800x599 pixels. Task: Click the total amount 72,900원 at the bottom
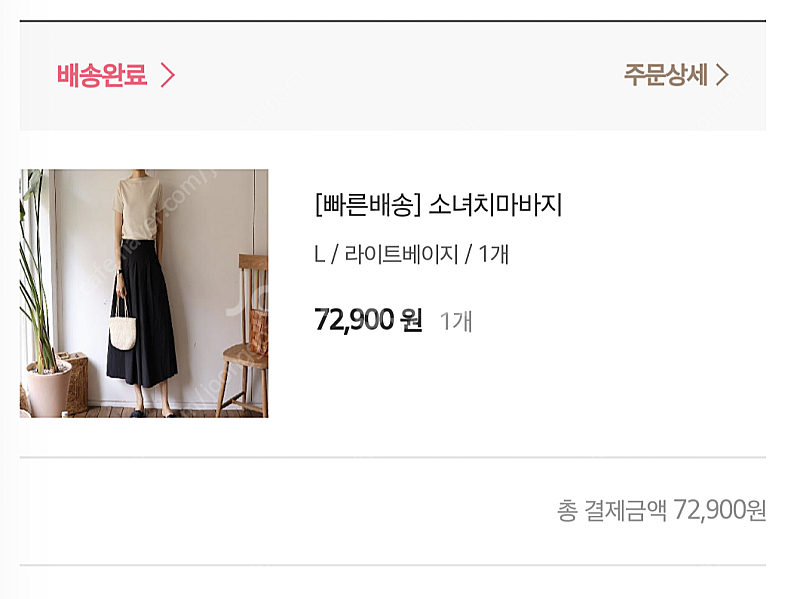coord(720,510)
